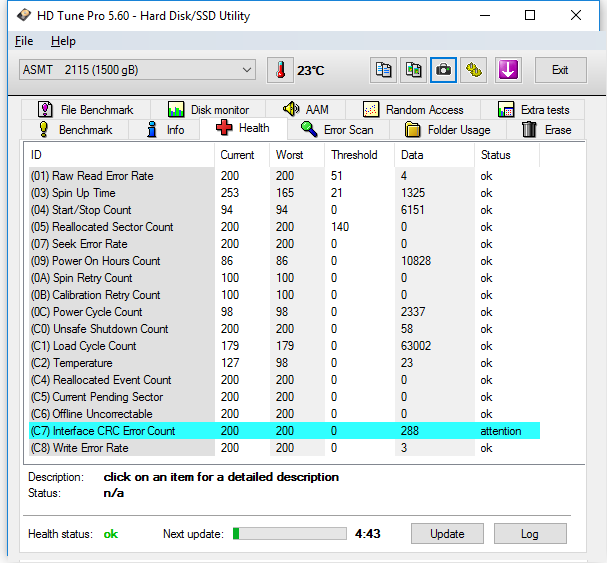Click the thermometer temperature icon
The height and width of the screenshot is (563, 607).
point(281,70)
